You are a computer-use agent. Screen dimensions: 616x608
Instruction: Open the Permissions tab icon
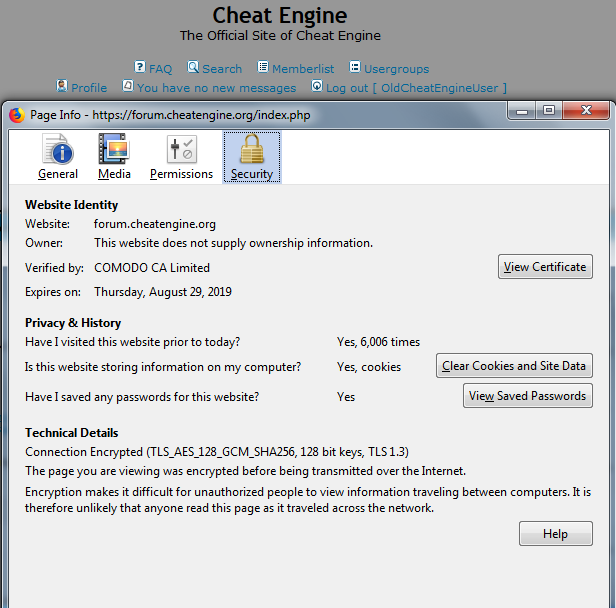(182, 149)
